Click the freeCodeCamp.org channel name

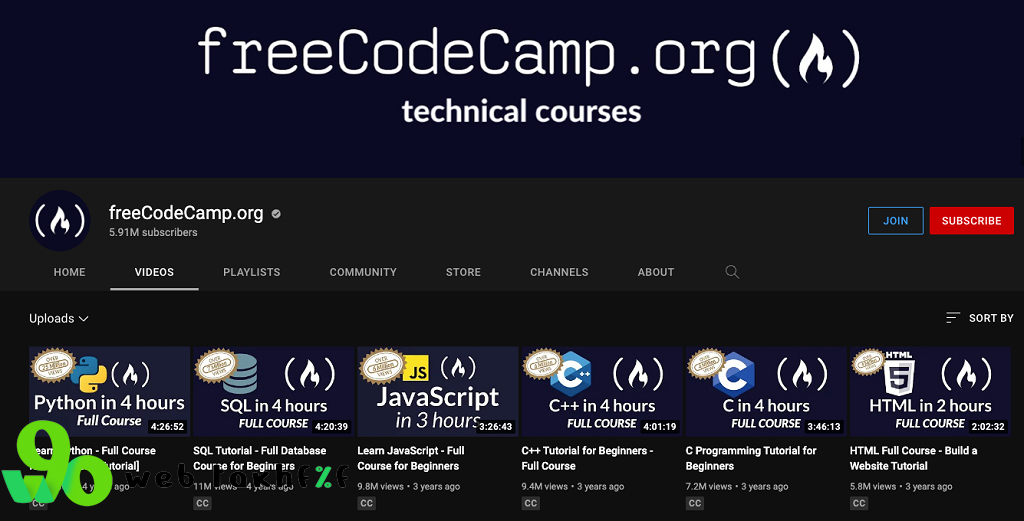pos(186,213)
